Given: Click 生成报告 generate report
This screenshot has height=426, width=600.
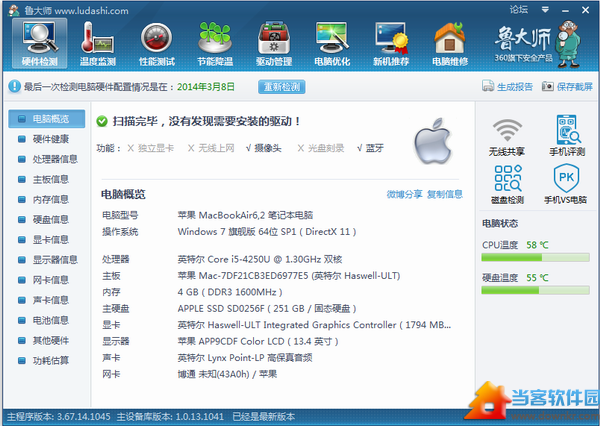Looking at the screenshot, I should coord(507,87).
